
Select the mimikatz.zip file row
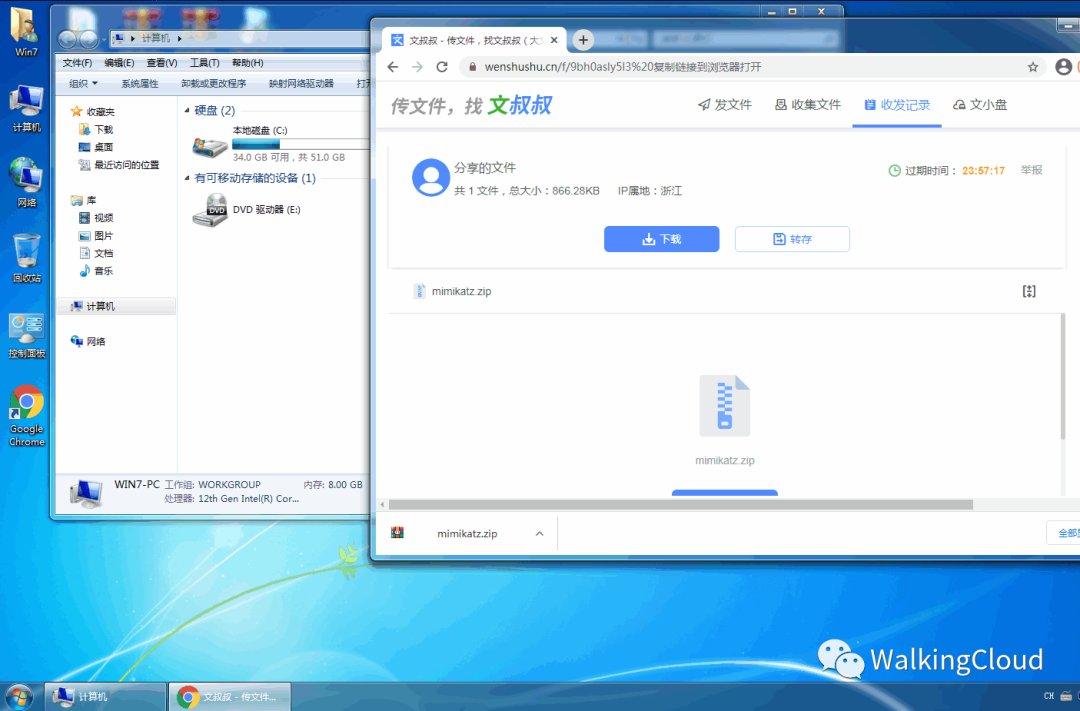pyautogui.click(x=726, y=291)
